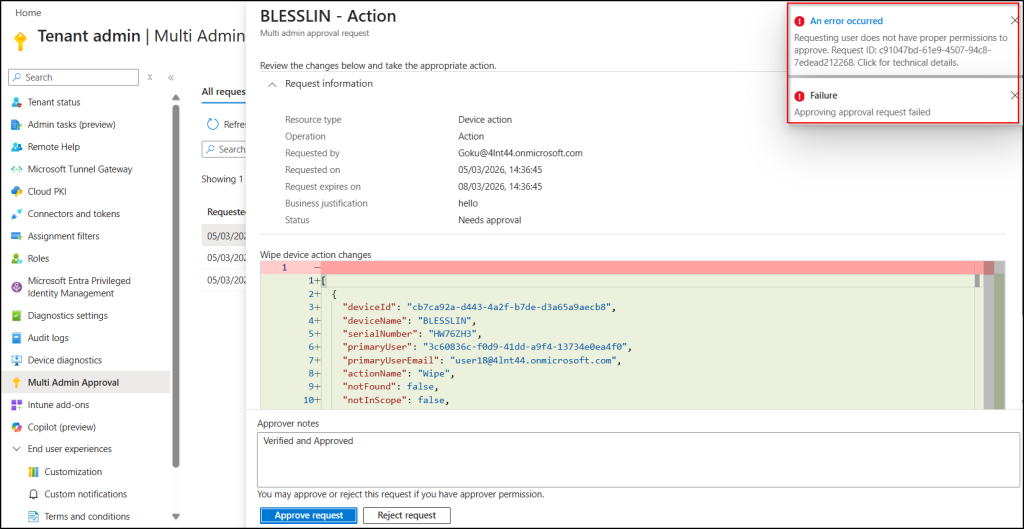Screen dimensions: 1024x529
Task: Click the primaryUserEmail line in the diff
Action: [482, 360]
